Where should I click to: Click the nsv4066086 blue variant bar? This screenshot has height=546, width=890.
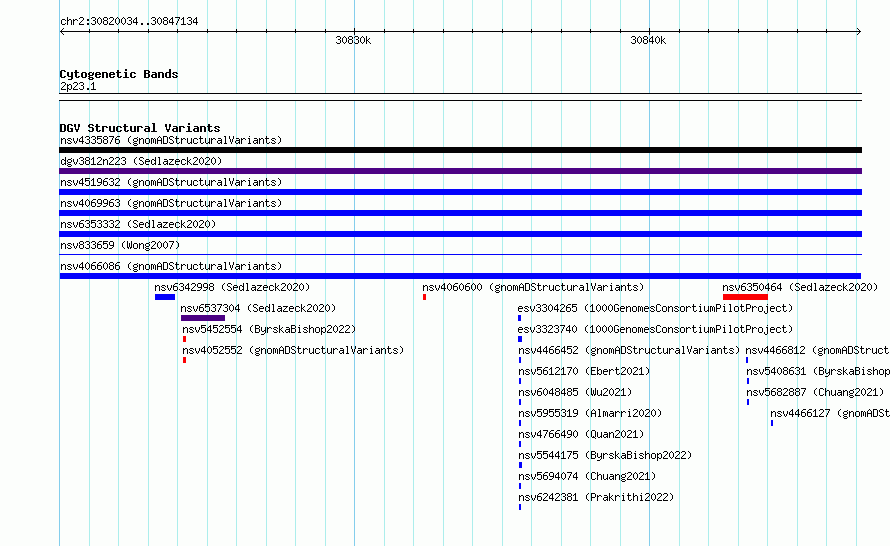pyautogui.click(x=460, y=276)
